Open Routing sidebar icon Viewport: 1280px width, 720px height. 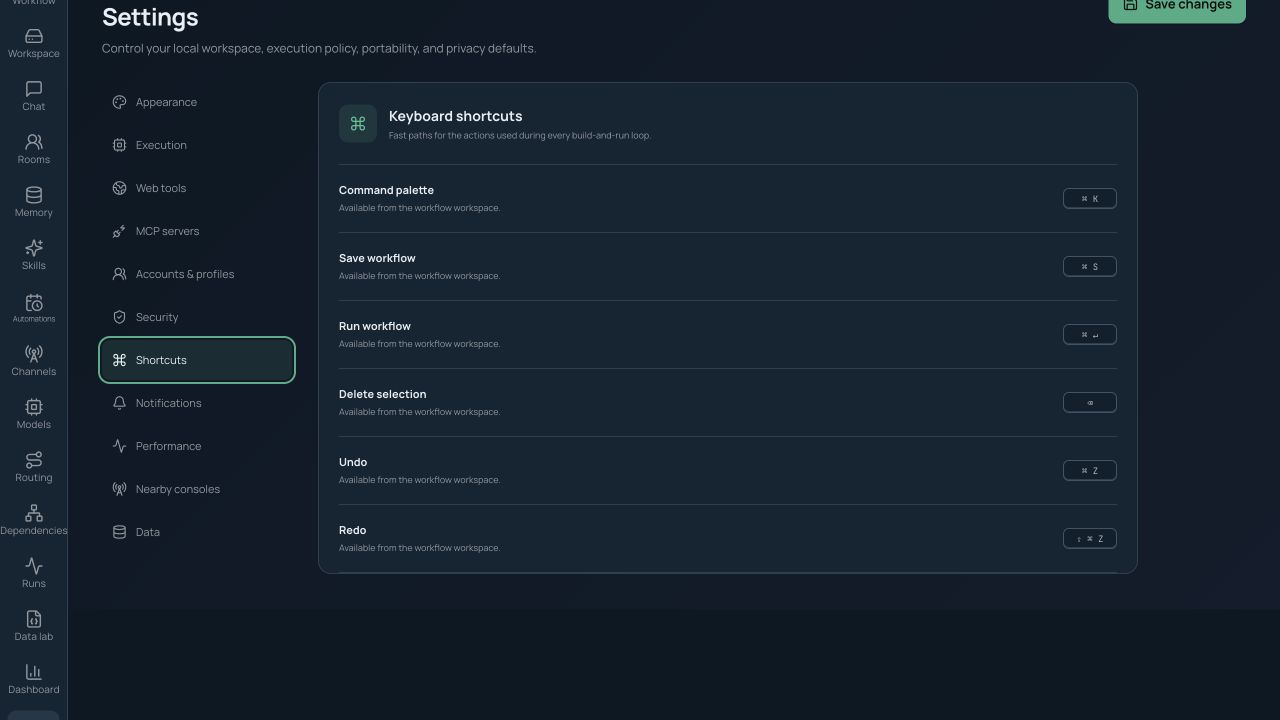[33, 468]
